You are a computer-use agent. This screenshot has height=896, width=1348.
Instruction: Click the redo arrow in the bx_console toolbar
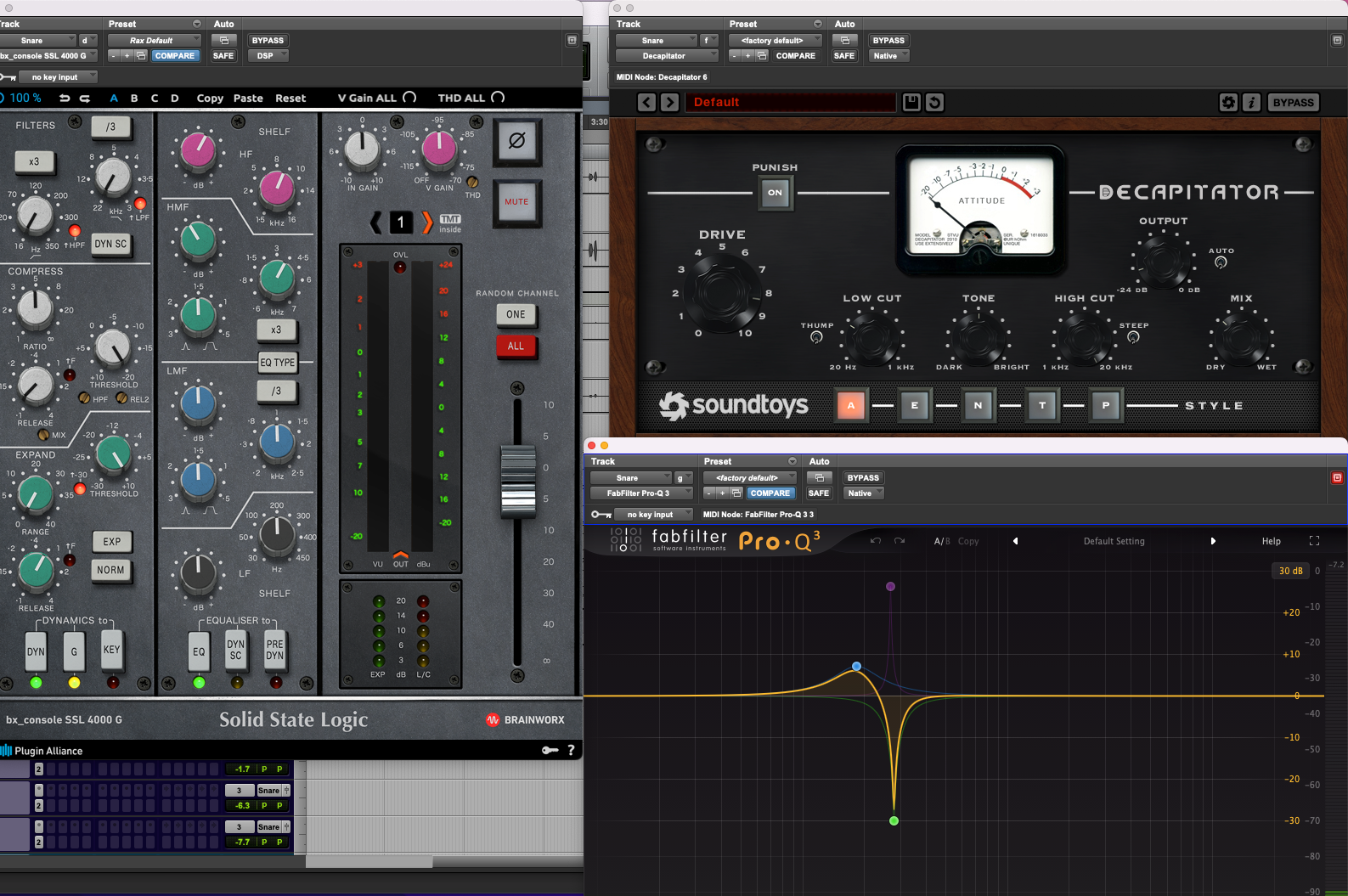[85, 99]
